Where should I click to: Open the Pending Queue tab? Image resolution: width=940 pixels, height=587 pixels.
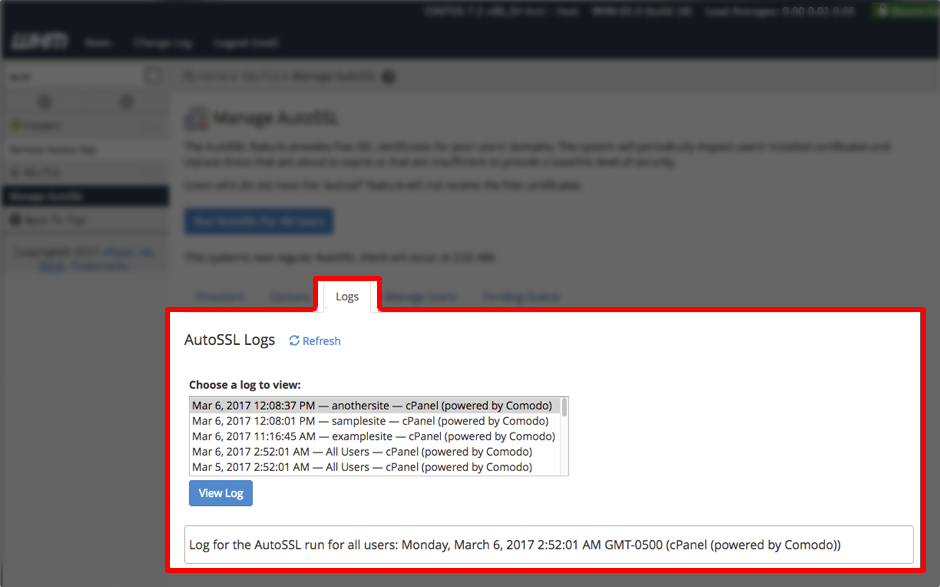tap(521, 296)
